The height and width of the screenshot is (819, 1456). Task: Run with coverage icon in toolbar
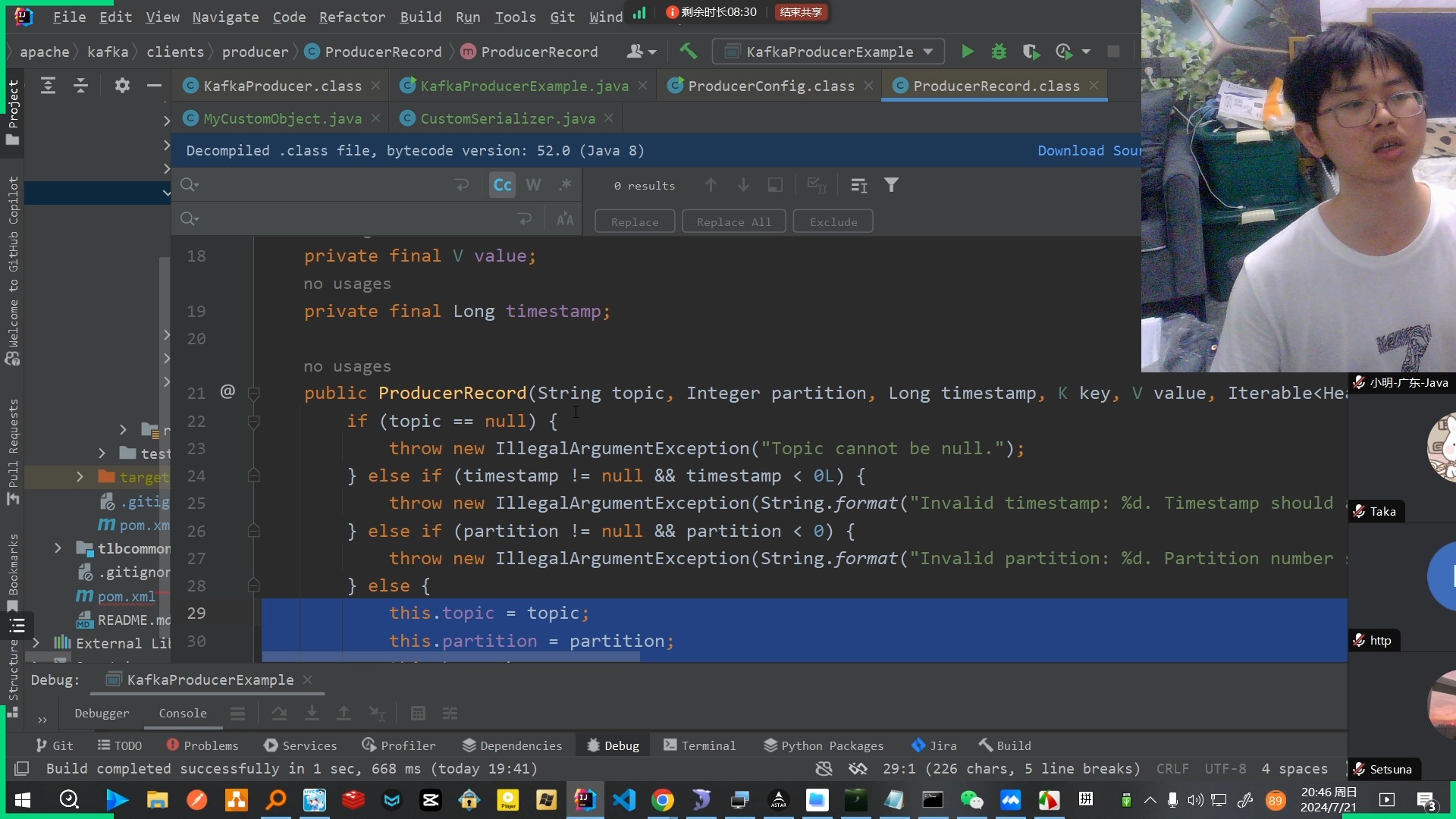(1030, 52)
